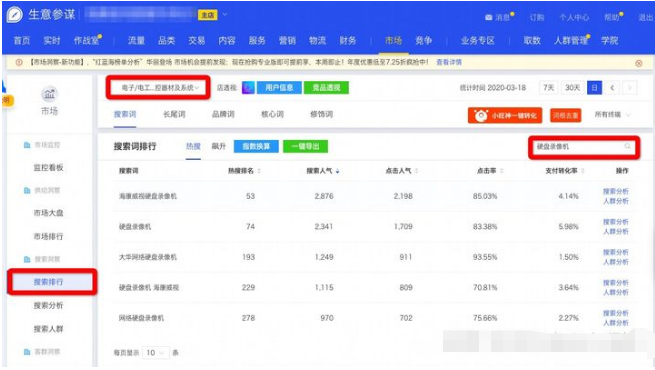Close the yellow announcement banner
Image resolution: width=655 pixels, height=370 pixels.
(x=639, y=63)
